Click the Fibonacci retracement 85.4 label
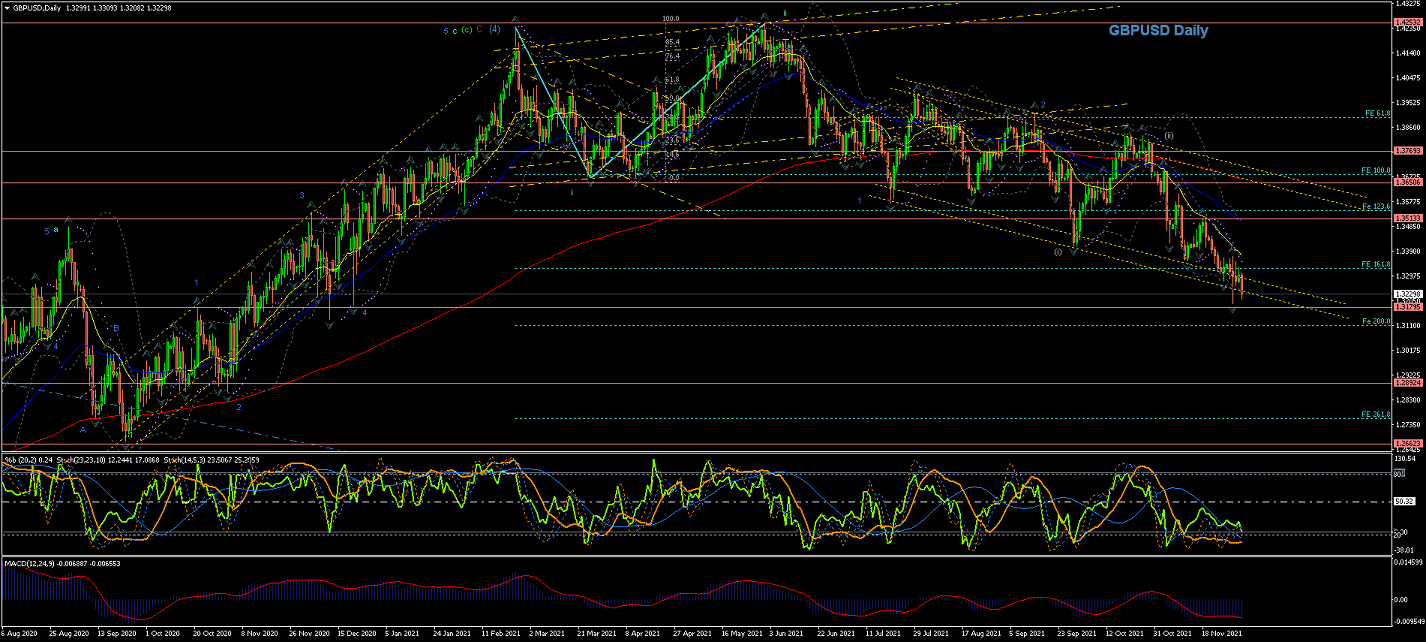 click(672, 43)
